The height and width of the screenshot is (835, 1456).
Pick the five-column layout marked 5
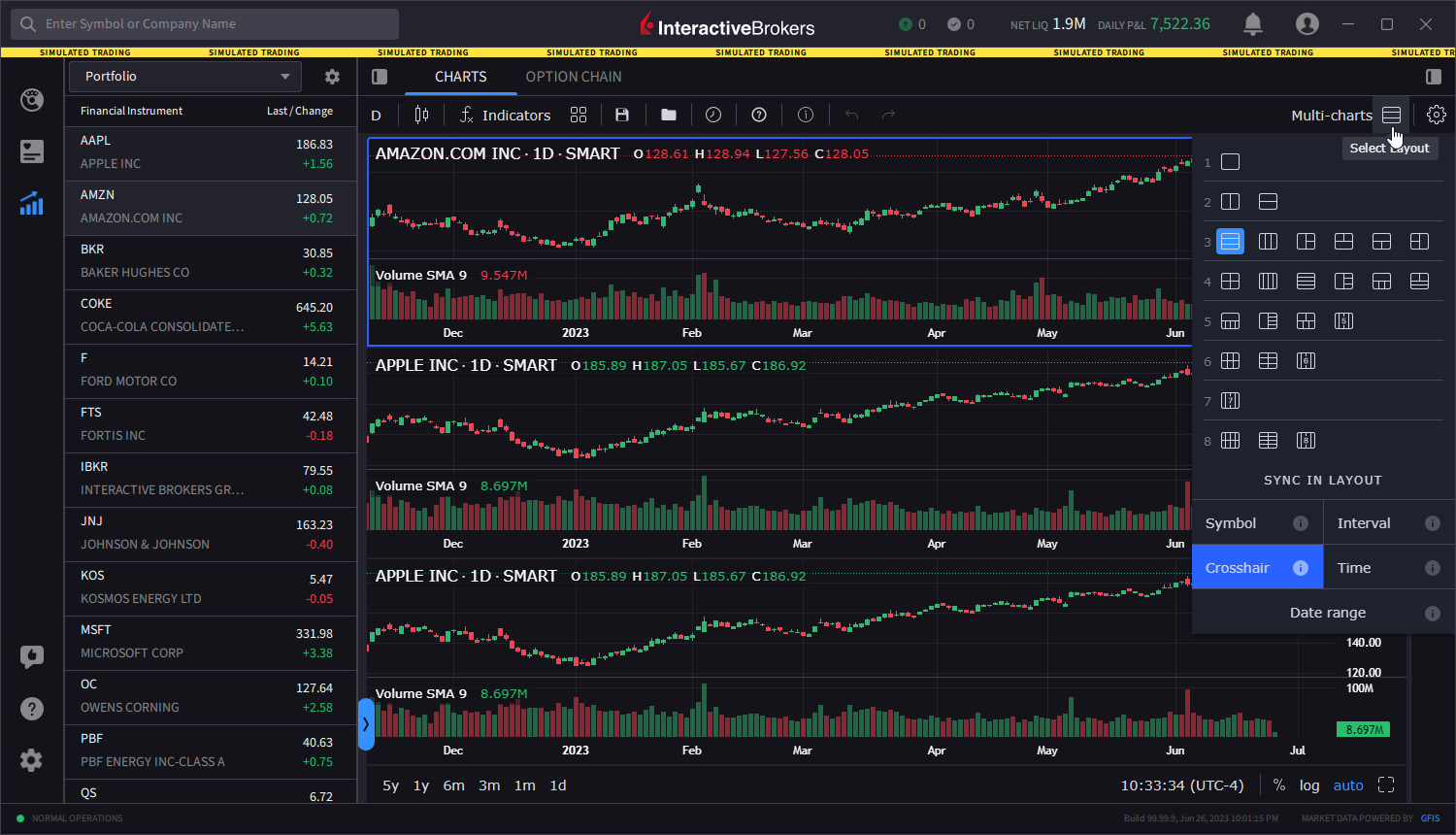click(x=1343, y=321)
